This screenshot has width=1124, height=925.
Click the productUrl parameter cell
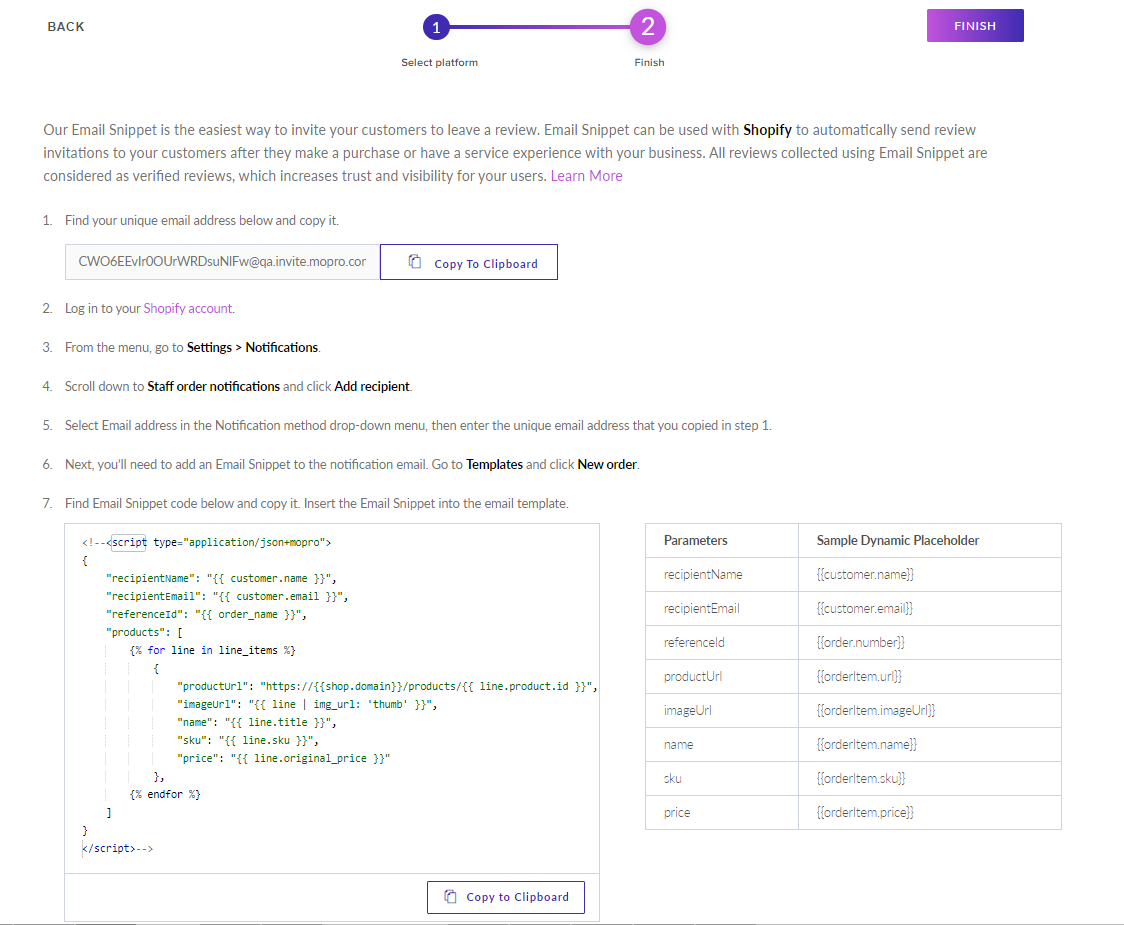tap(722, 676)
